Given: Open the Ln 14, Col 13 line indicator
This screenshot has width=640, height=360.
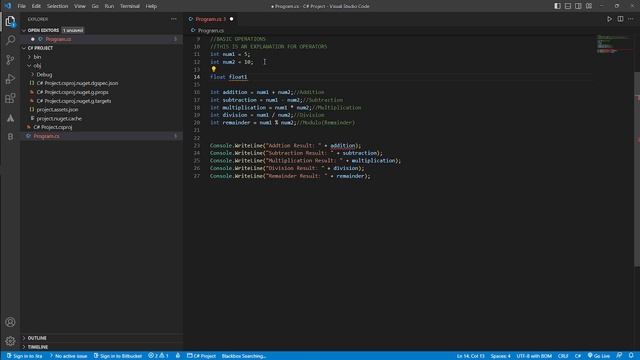Looking at the screenshot, I should 470,356.
